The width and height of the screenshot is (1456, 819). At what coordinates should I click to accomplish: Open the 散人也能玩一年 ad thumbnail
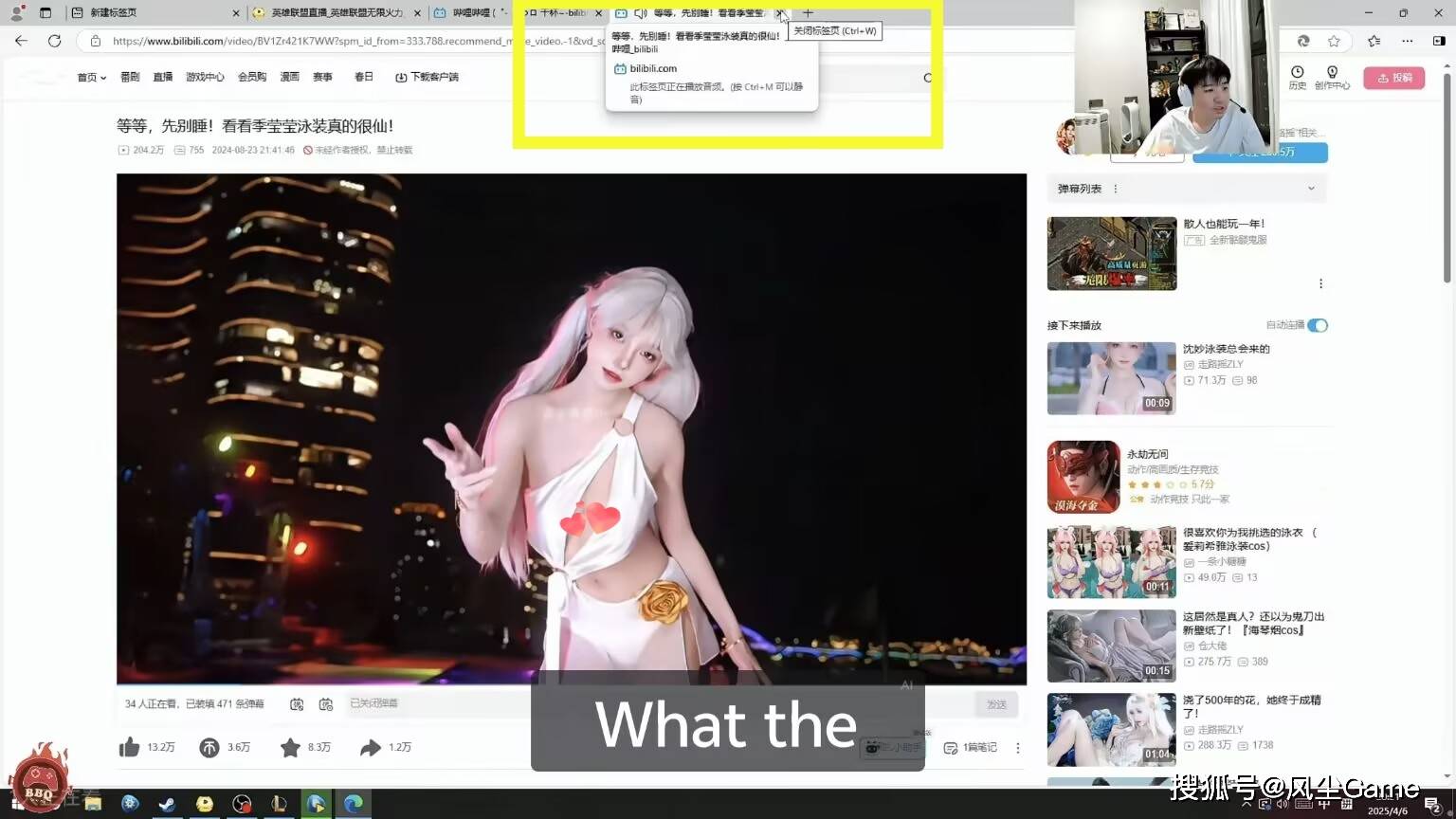[1112, 253]
